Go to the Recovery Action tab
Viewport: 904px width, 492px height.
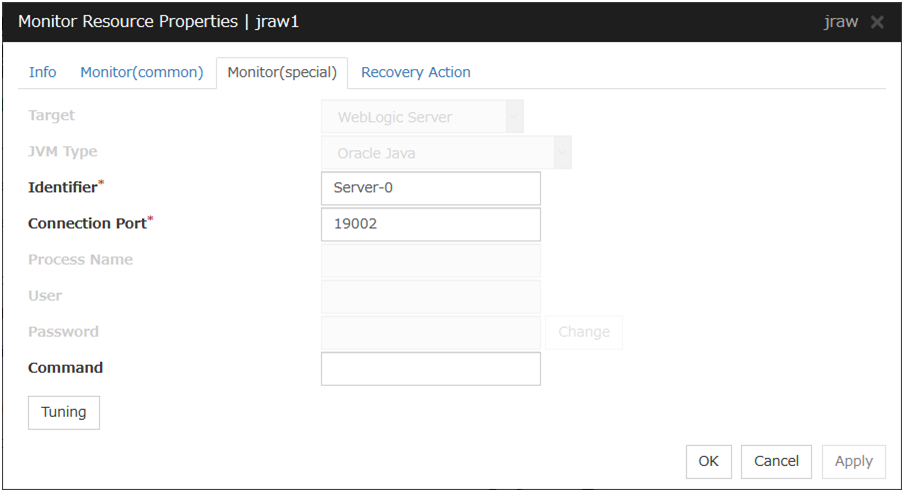[x=416, y=72]
